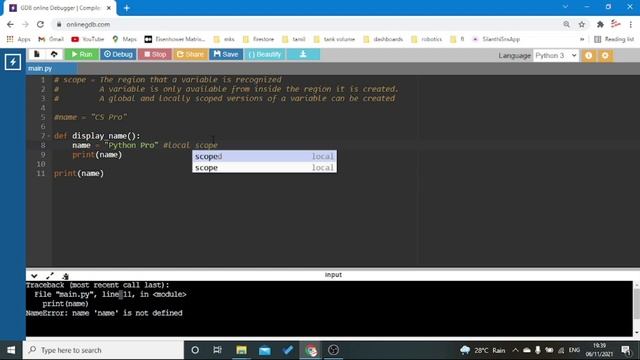The height and width of the screenshot is (360, 640).
Task: Open the notification center icon
Action: 626,350
